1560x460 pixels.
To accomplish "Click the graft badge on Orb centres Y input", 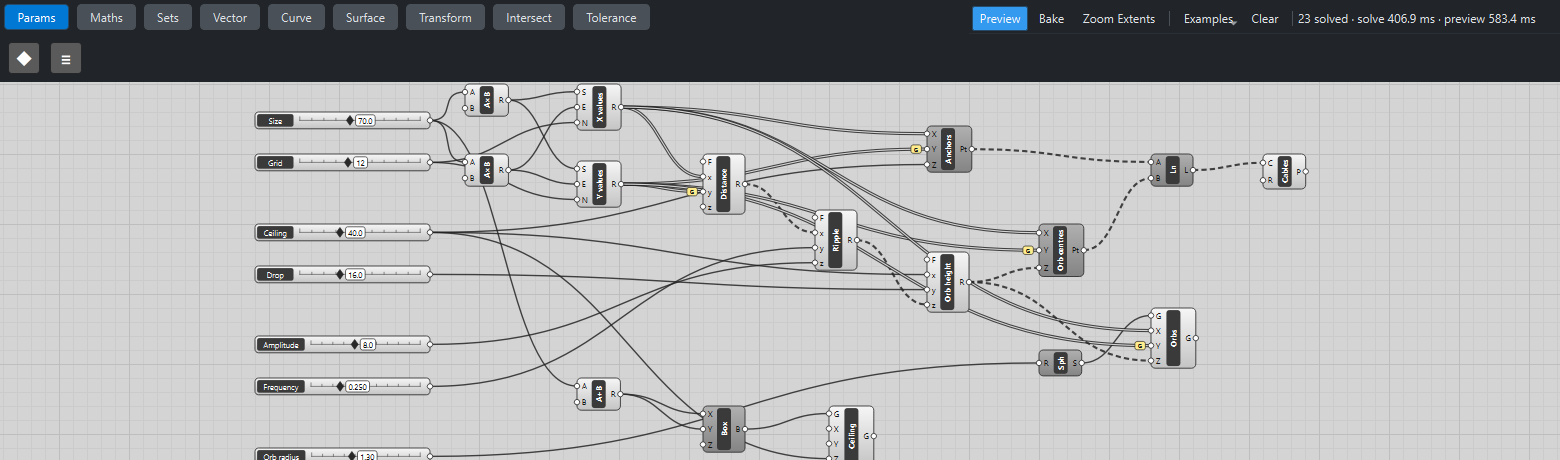I will pyautogui.click(x=1027, y=250).
